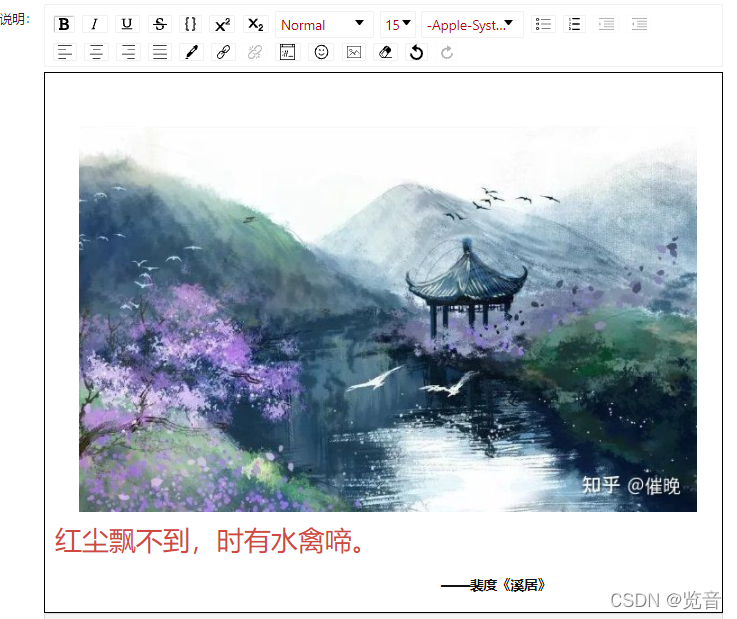Apply superscript formatting
Image resolution: width=737 pixels, height=619 pixels.
222,24
